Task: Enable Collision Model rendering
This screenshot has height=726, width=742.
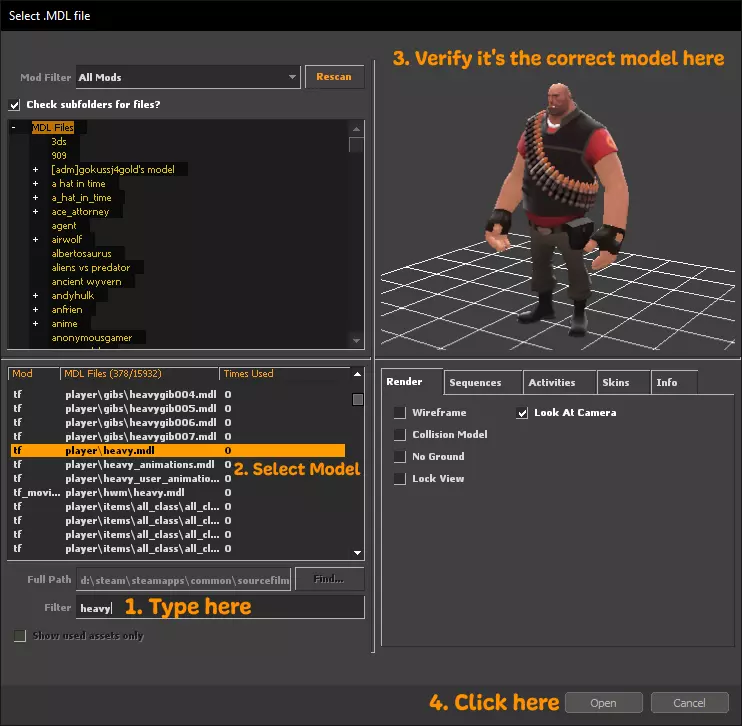Action: point(400,434)
